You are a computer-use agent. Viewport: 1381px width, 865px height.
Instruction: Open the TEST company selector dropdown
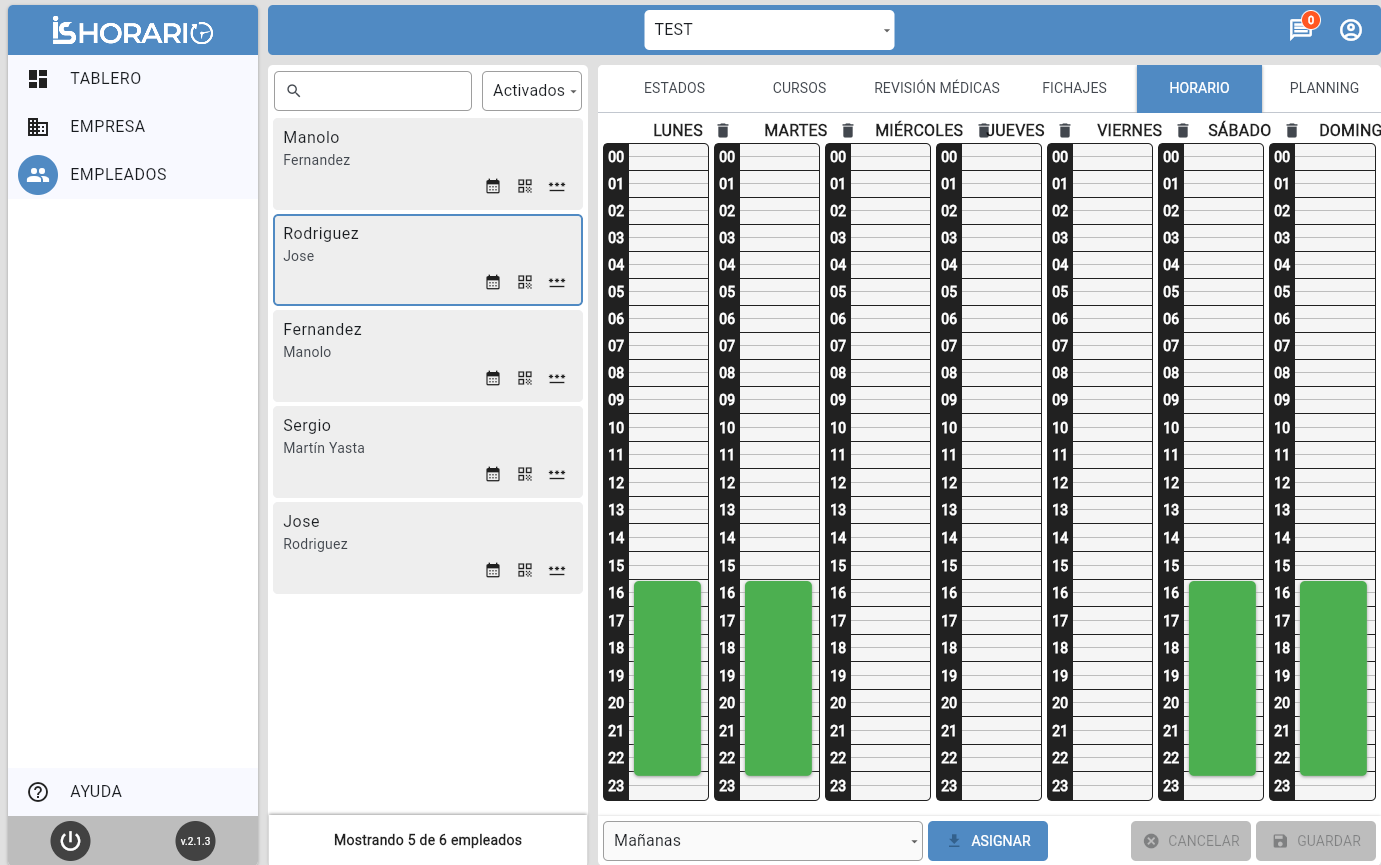click(769, 30)
